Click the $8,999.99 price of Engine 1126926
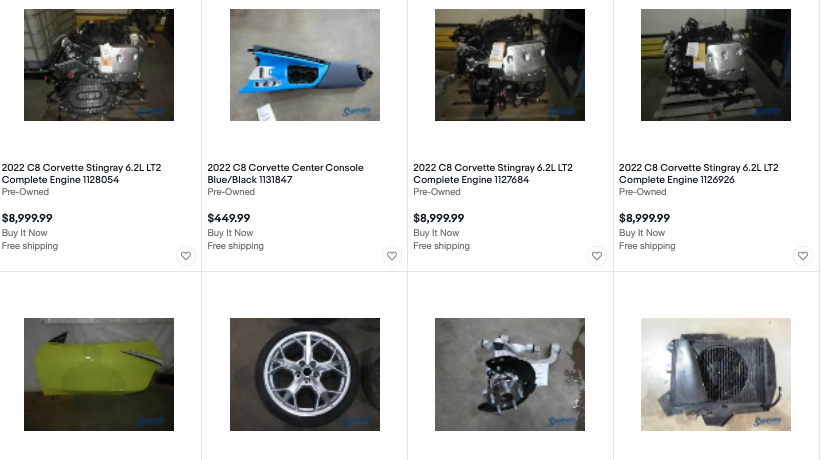The width and height of the screenshot is (821, 460). [645, 218]
